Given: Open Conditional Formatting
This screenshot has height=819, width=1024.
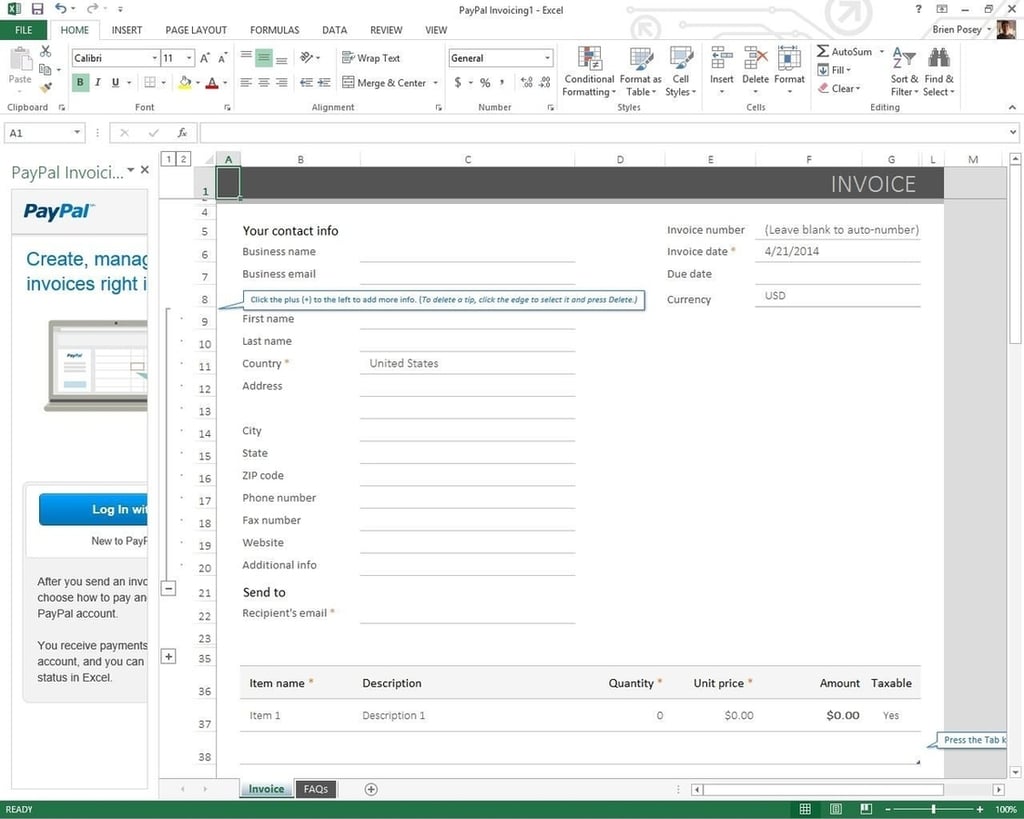Looking at the screenshot, I should [589, 72].
